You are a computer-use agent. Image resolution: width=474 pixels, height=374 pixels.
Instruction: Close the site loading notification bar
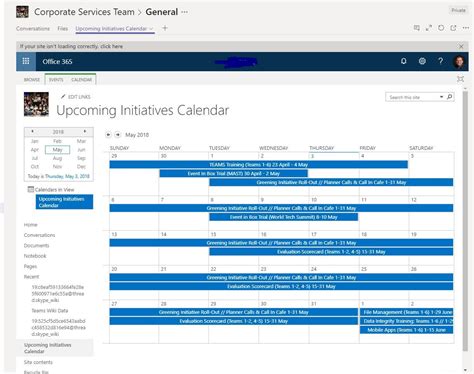[461, 46]
